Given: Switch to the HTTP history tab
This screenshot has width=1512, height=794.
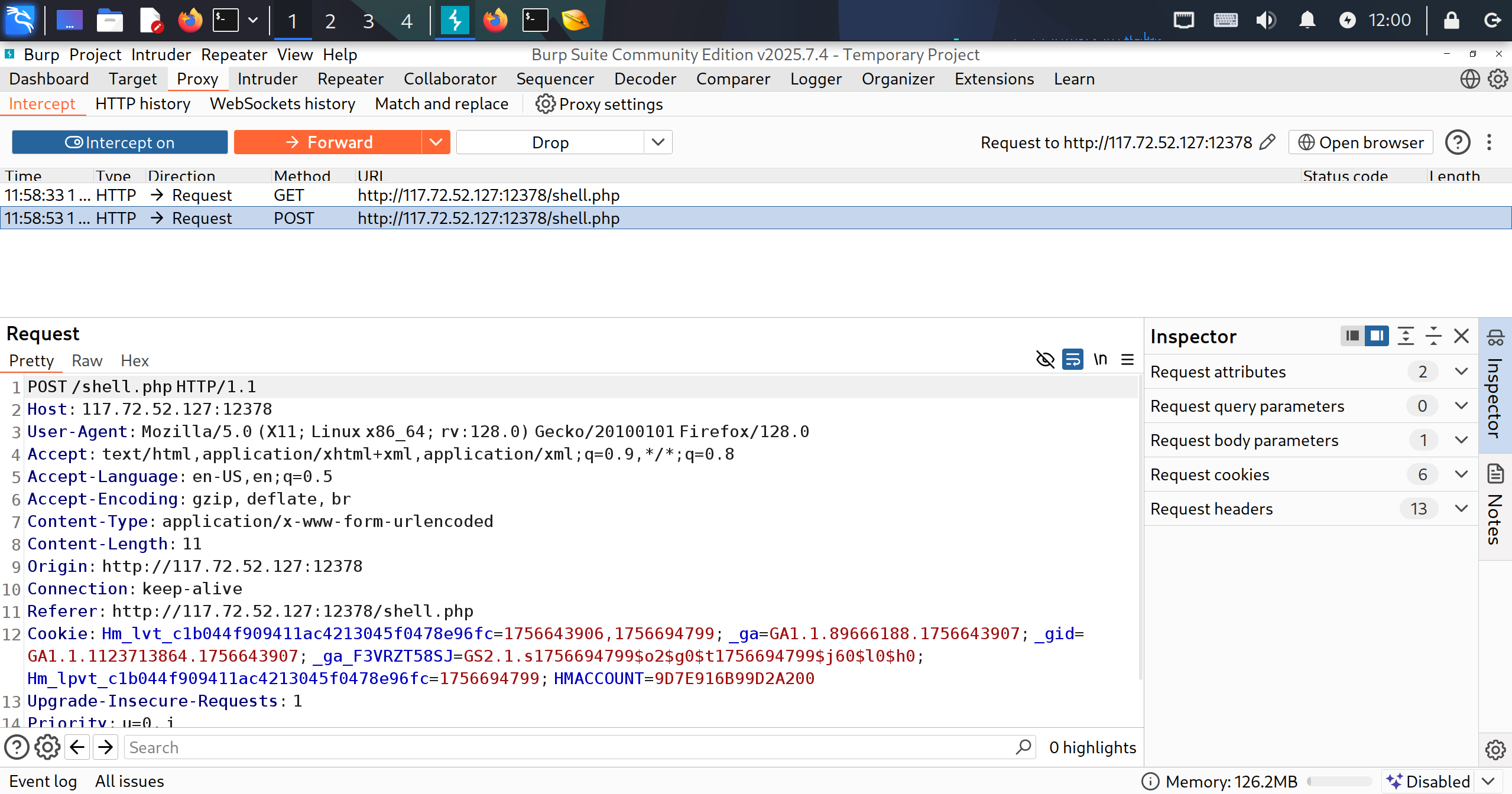Looking at the screenshot, I should [142, 104].
